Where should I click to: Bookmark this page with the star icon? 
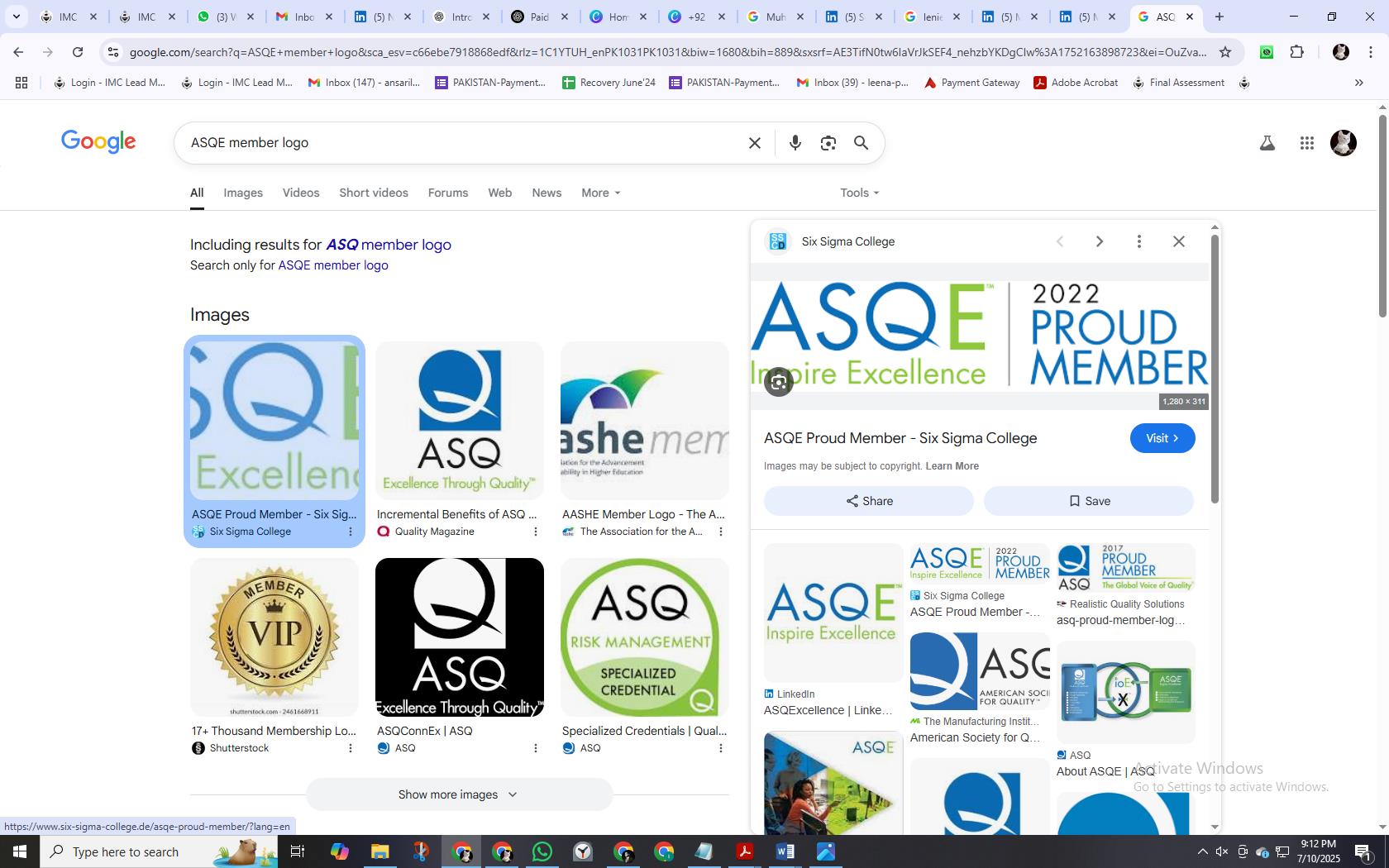[1225, 52]
